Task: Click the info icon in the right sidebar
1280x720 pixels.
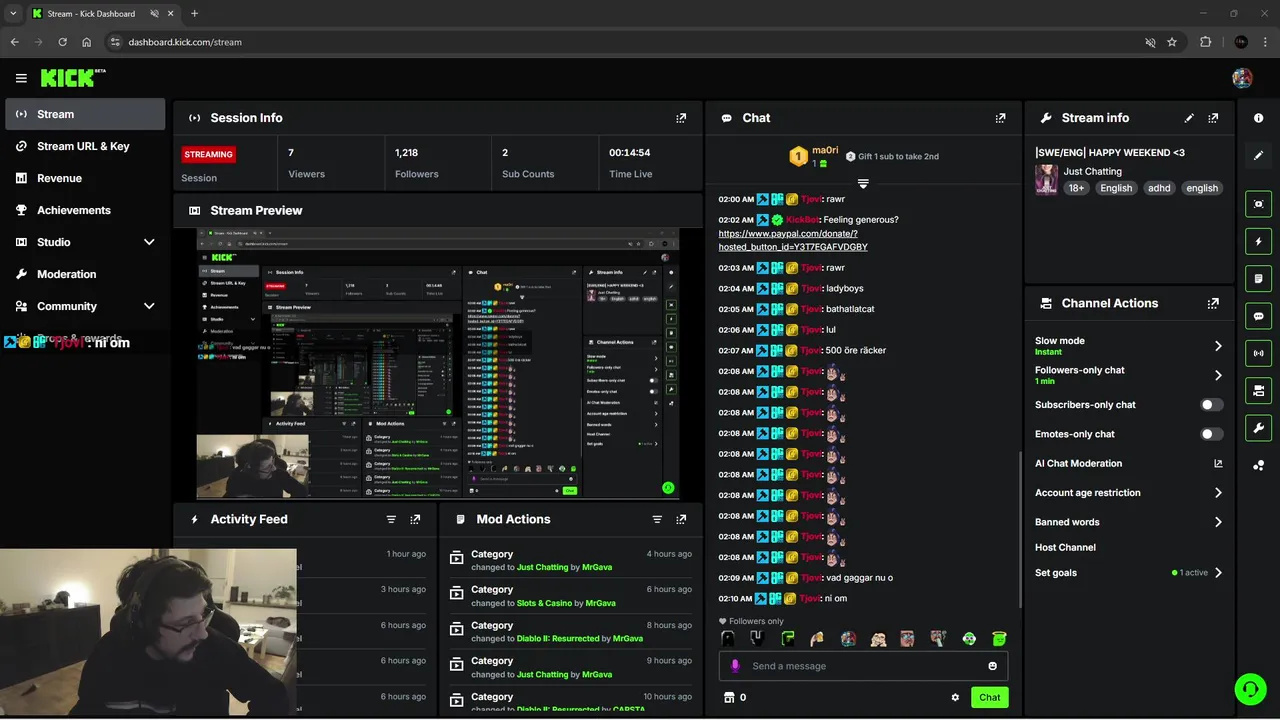Action: 1258,118
